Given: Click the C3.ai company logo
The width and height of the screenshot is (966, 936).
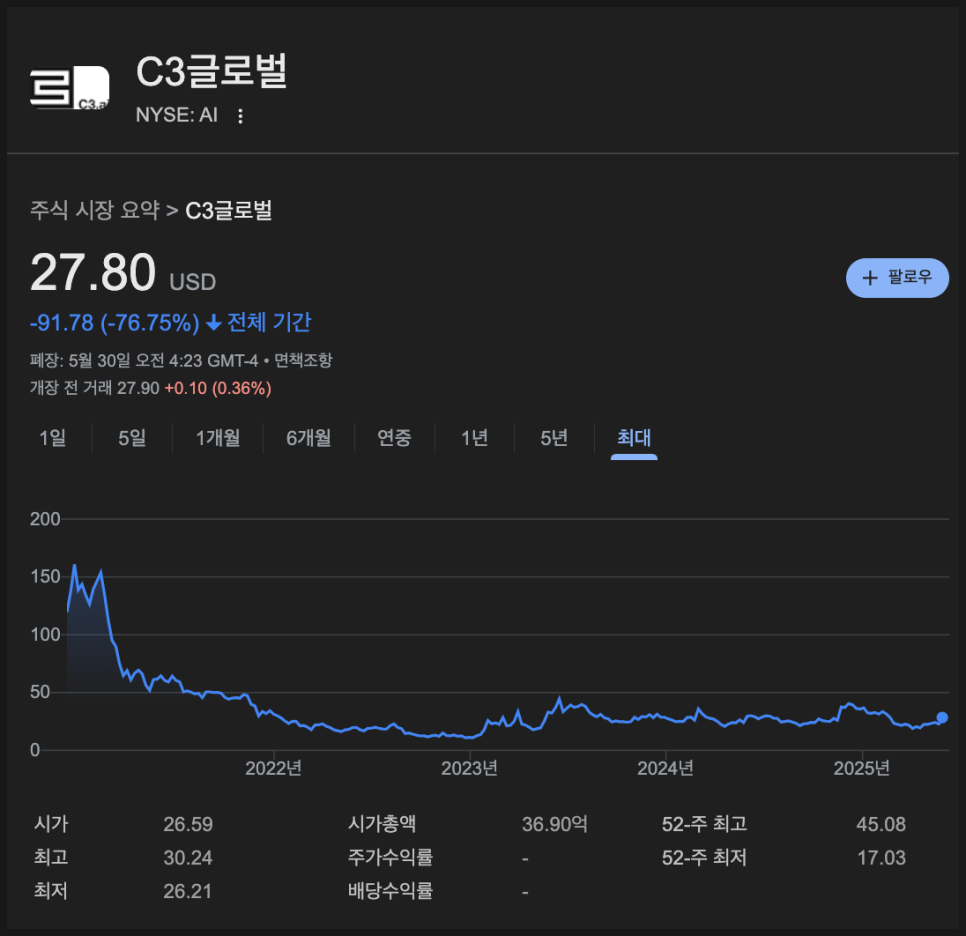Looking at the screenshot, I should click(70, 87).
